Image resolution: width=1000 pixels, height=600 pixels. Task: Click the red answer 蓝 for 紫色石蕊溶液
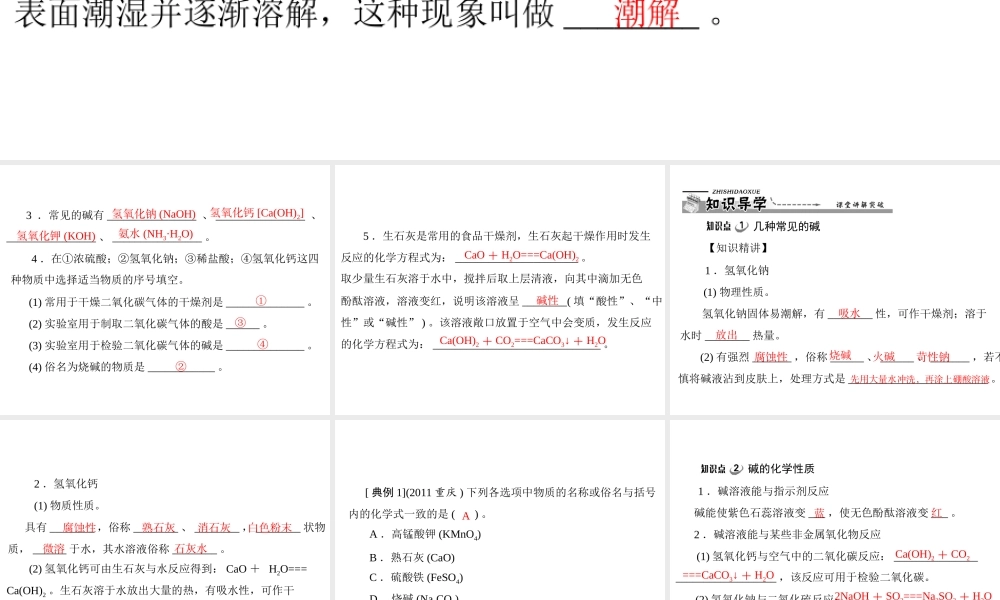pos(820,513)
